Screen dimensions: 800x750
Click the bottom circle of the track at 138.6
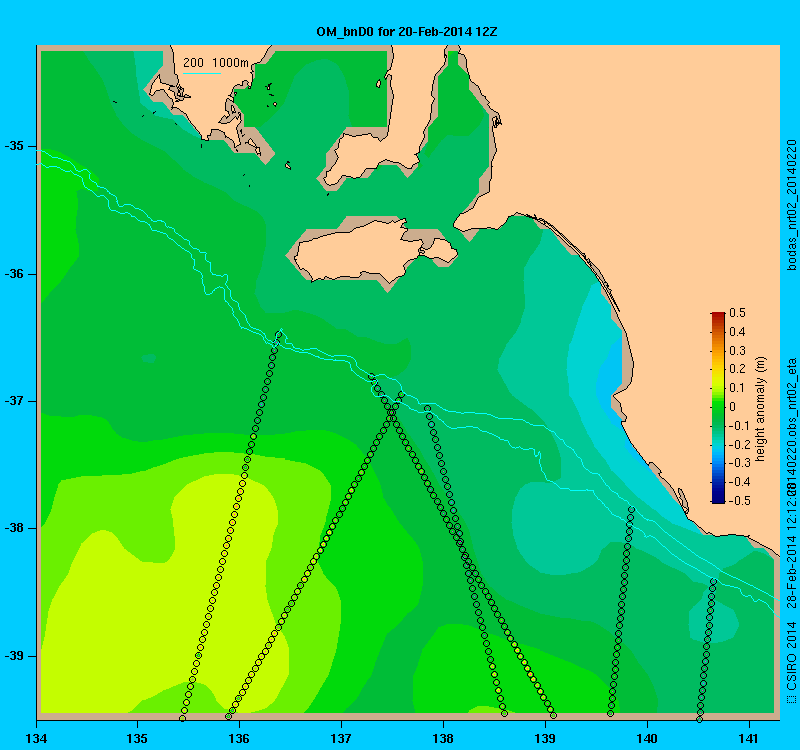click(x=505, y=713)
